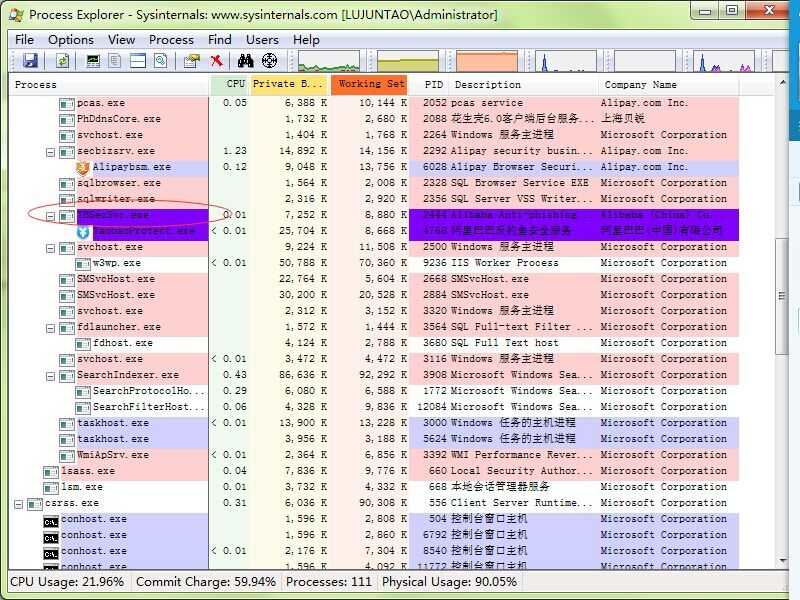
Task: Click the Alipaybsm.exe shield icon
Action: [x=83, y=167]
